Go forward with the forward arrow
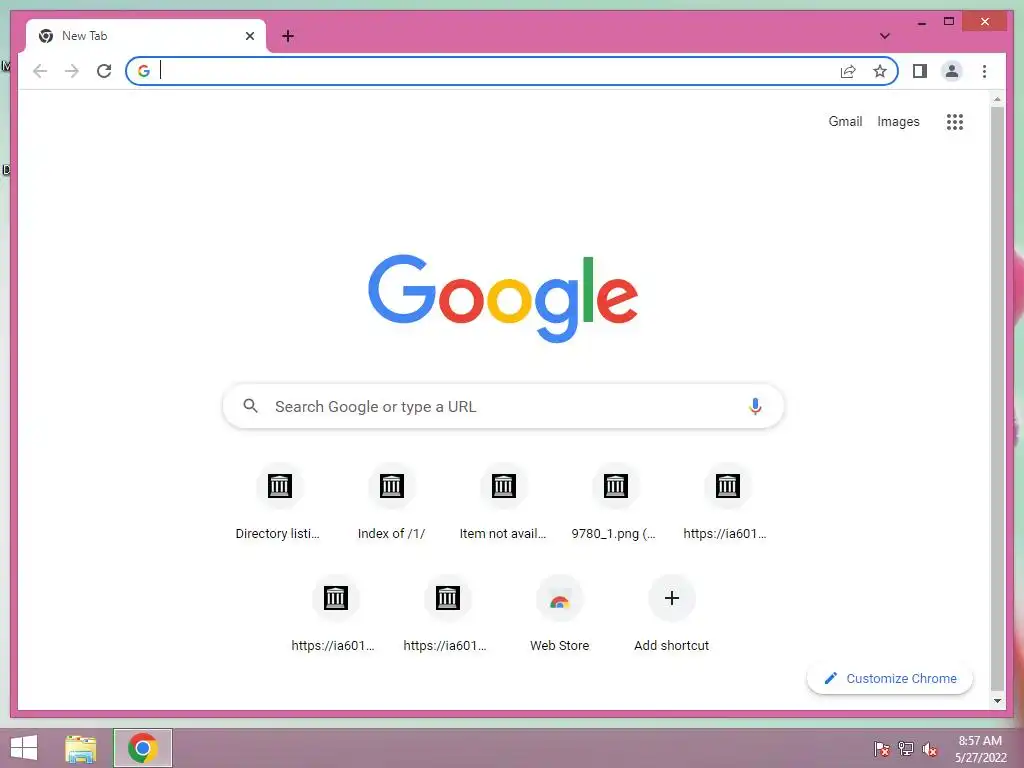The height and width of the screenshot is (768, 1024). (x=72, y=71)
